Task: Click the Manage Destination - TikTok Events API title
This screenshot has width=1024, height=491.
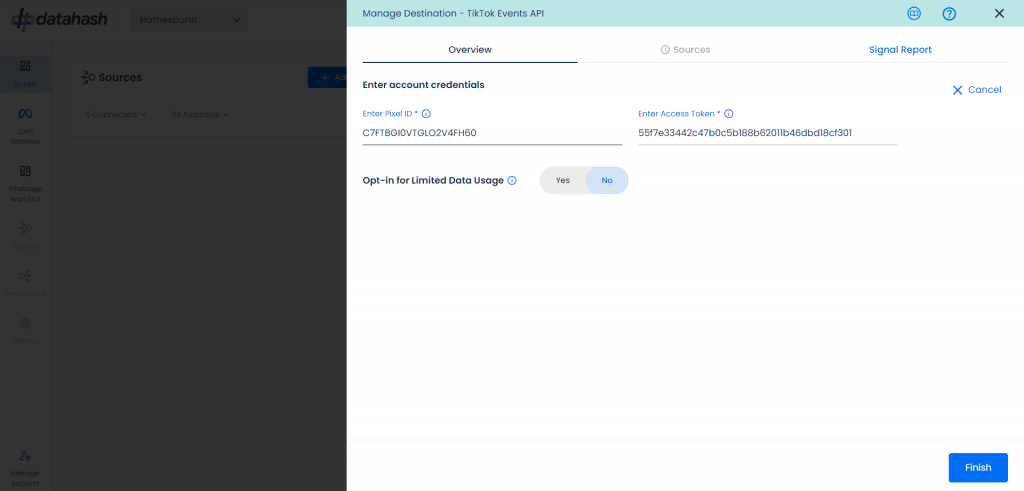Action: click(x=453, y=14)
